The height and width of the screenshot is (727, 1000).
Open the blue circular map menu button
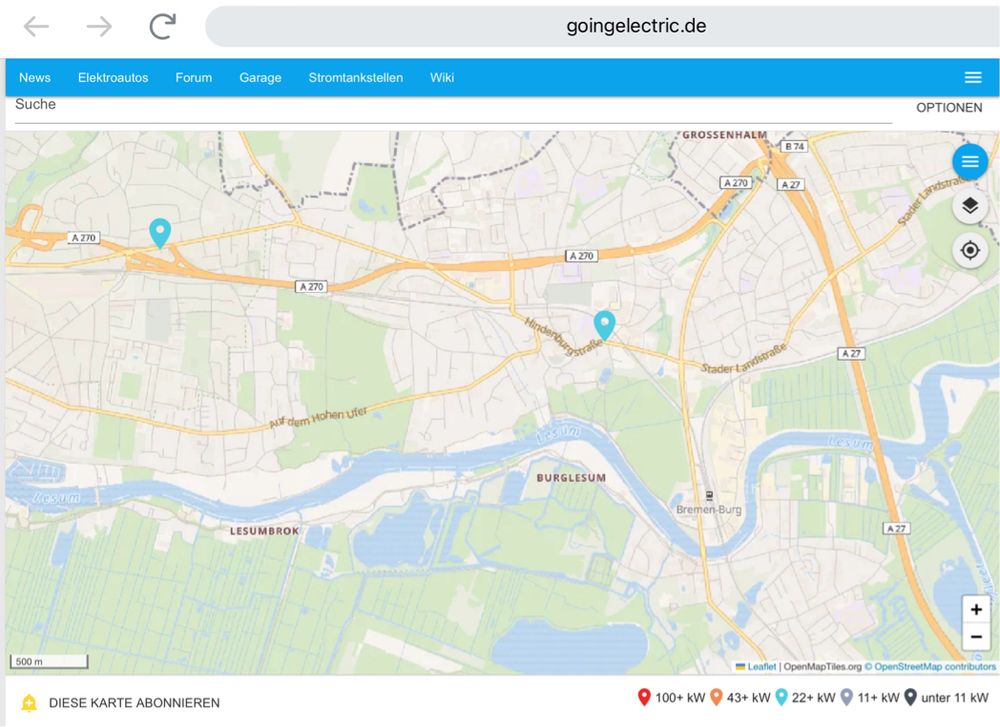coord(968,161)
